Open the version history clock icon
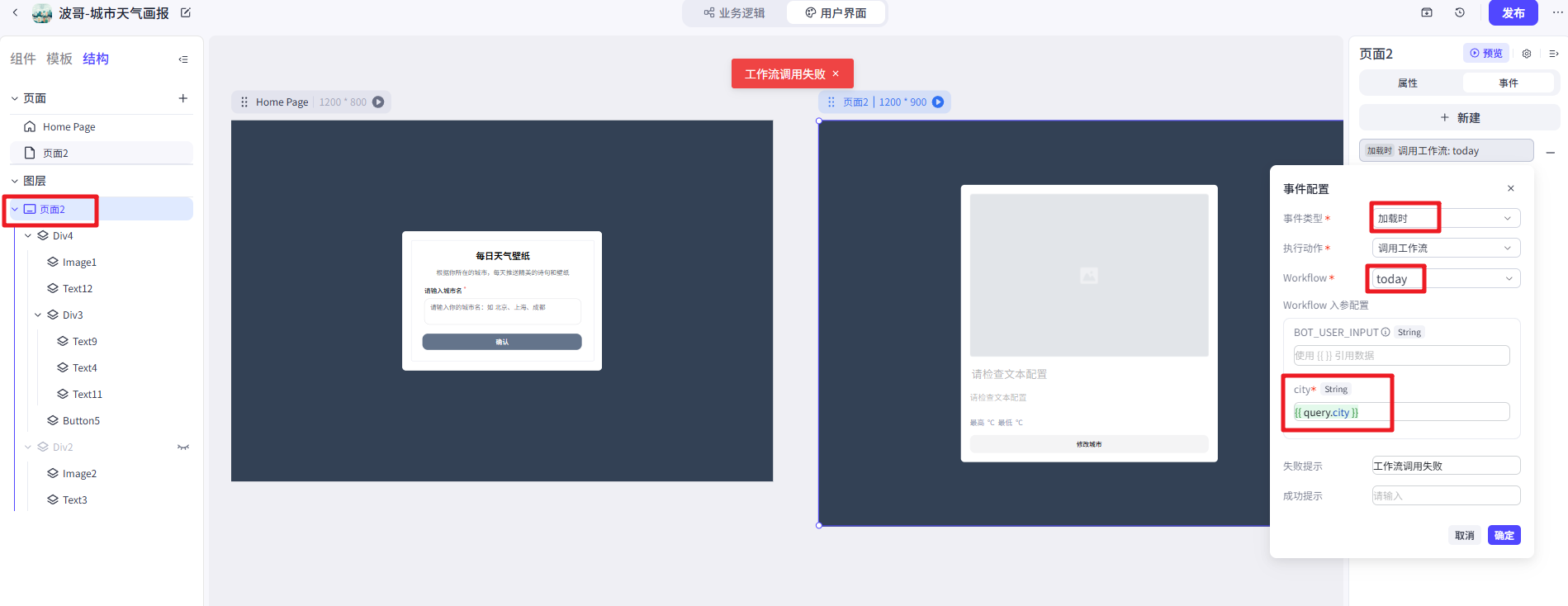The height and width of the screenshot is (606, 1568). click(x=1460, y=12)
